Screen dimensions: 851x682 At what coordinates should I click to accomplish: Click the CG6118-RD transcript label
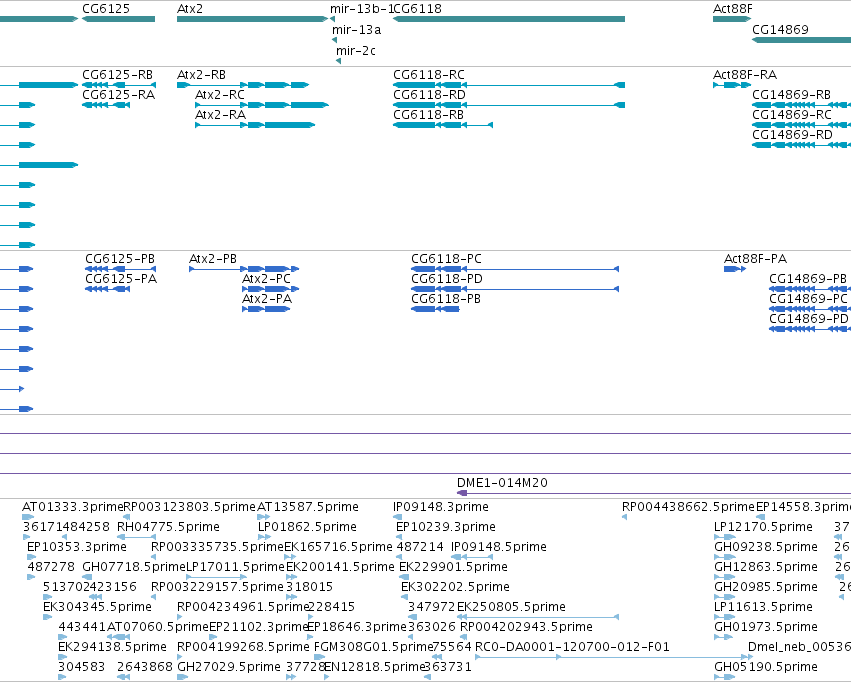click(x=429, y=94)
